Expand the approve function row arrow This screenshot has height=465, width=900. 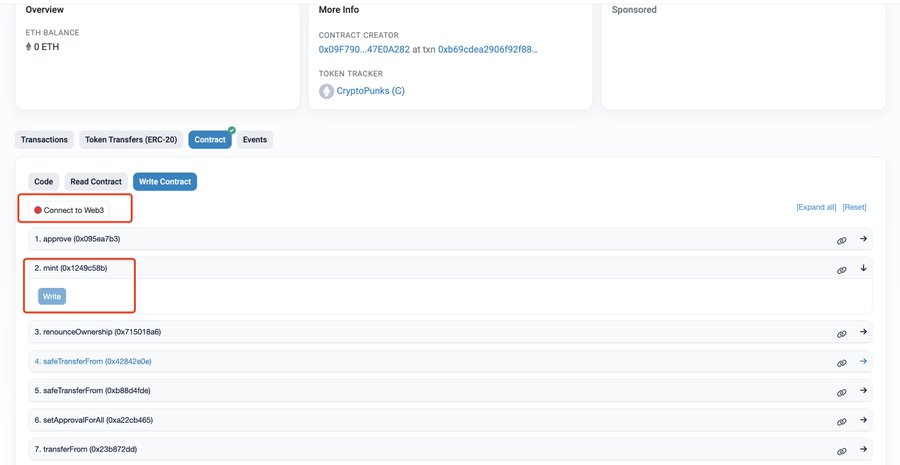click(863, 239)
